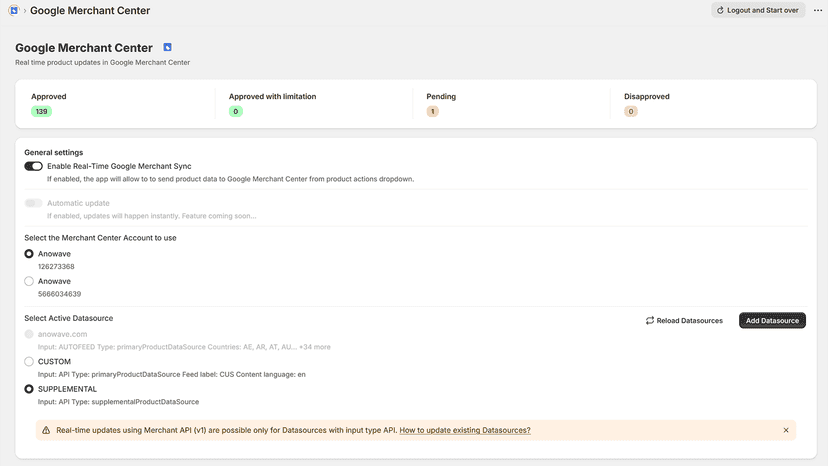Click the Google Merchant Center breadcrumb title
The height and width of the screenshot is (466, 828).
click(90, 11)
